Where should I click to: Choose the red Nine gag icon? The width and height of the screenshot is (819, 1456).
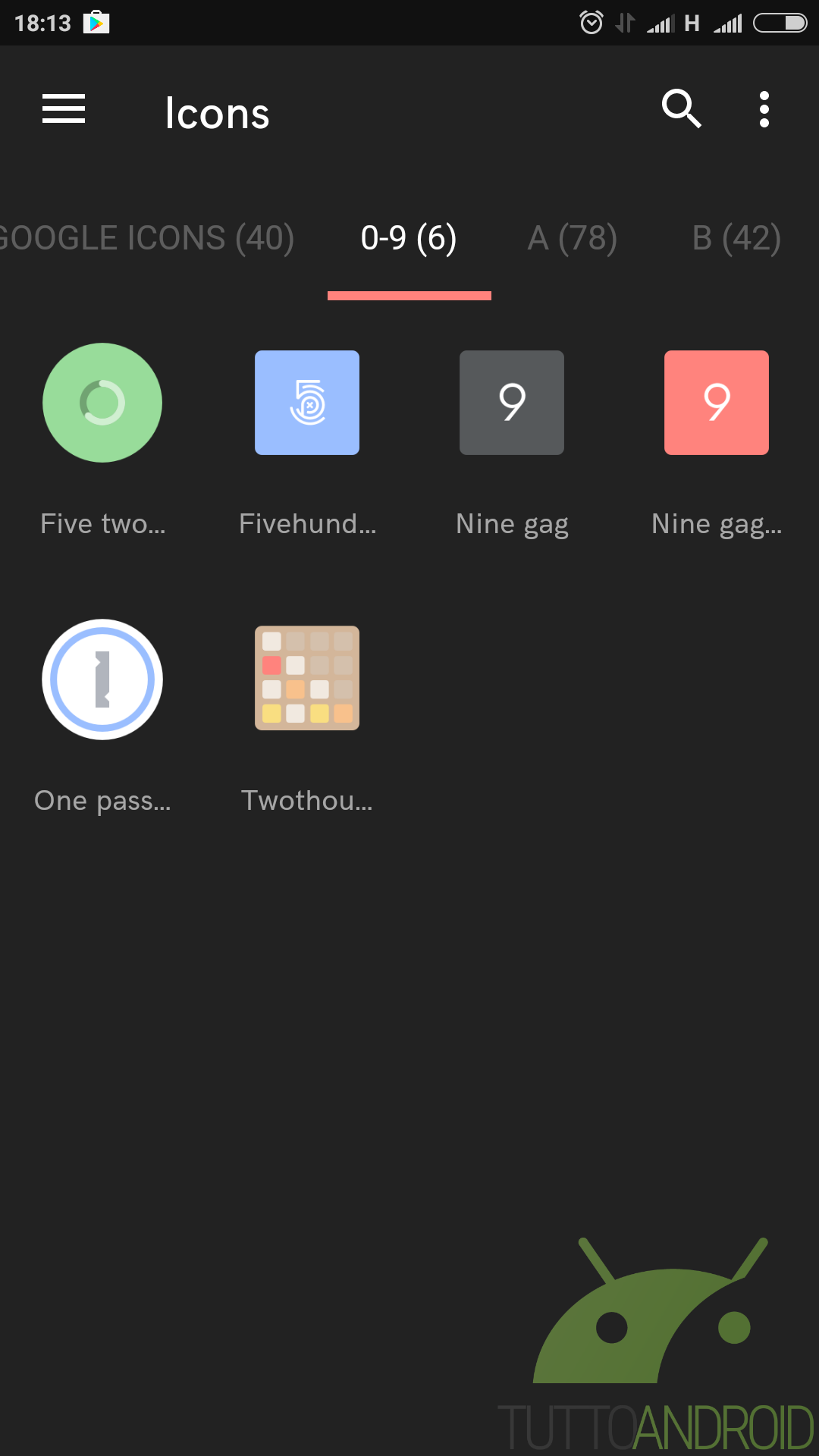point(717,403)
